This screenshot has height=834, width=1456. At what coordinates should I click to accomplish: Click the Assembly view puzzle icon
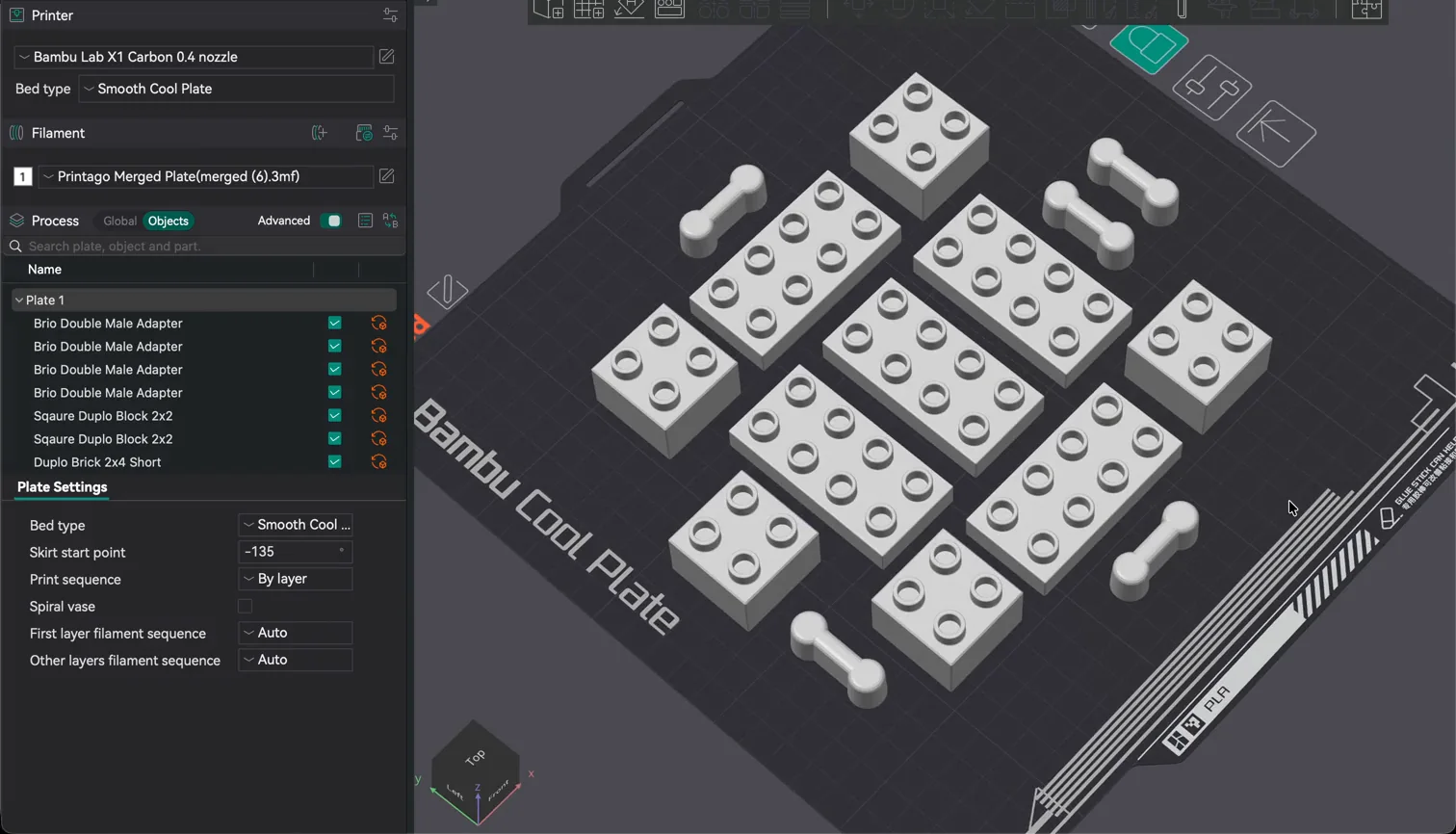tap(1366, 10)
